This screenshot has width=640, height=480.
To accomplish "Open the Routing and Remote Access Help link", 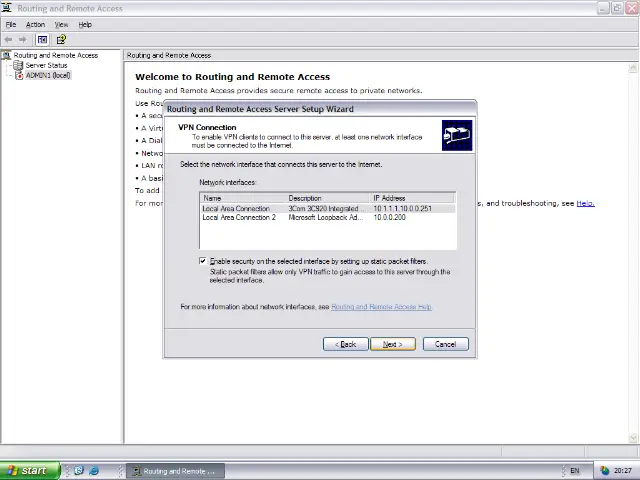I will pos(381,307).
